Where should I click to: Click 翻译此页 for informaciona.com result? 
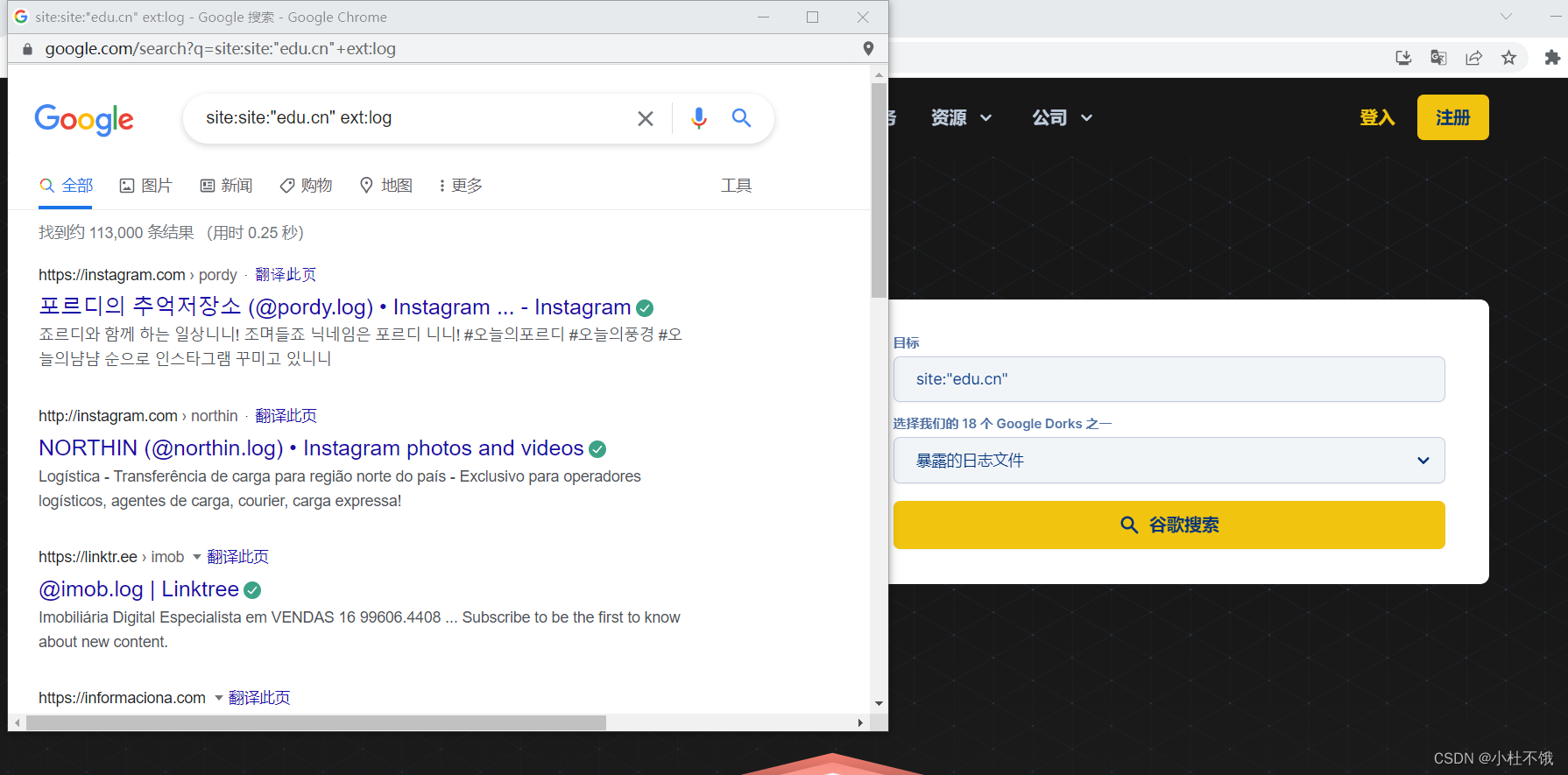pos(259,698)
